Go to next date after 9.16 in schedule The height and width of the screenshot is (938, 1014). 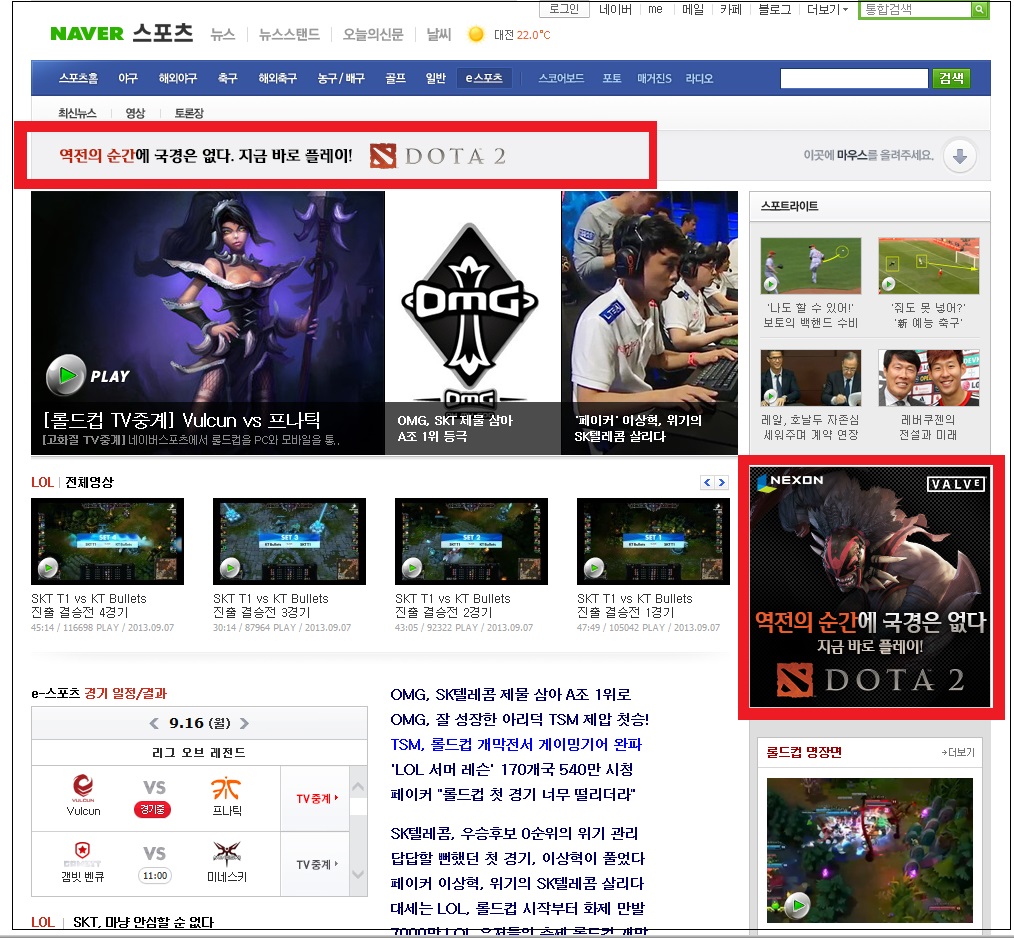pyautogui.click(x=245, y=723)
